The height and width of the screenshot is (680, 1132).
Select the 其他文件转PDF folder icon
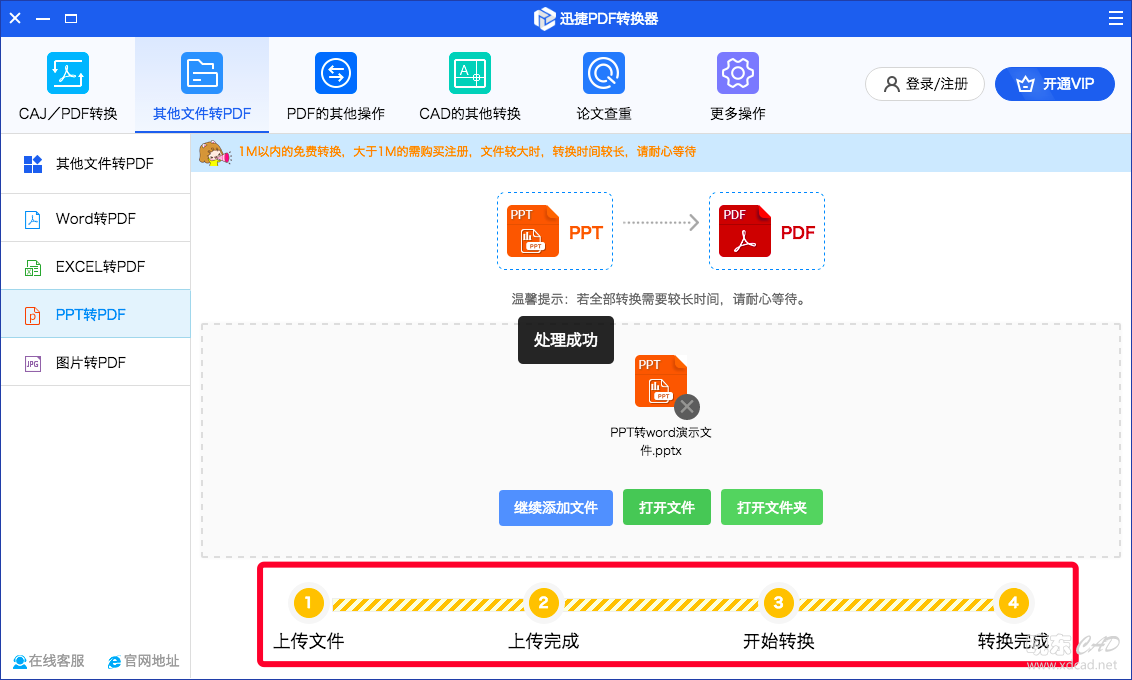[202, 73]
